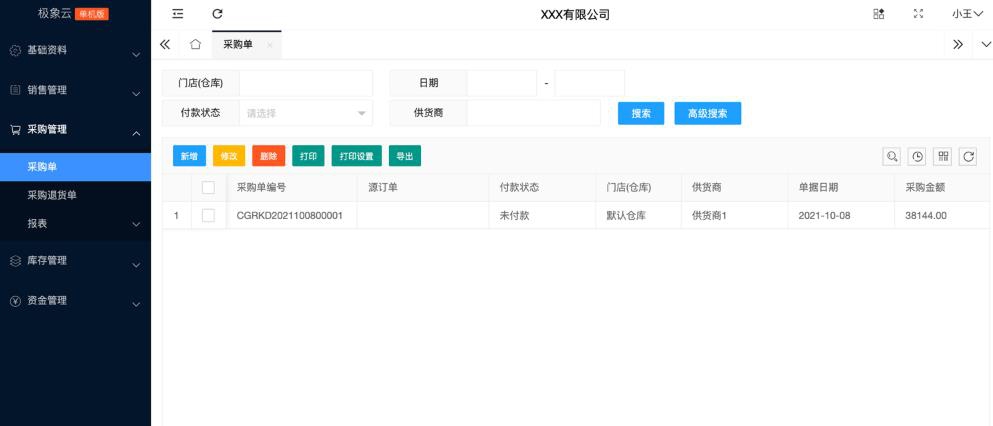The height and width of the screenshot is (426, 993).
Task: Click the 导出 button
Action: [x=405, y=156]
